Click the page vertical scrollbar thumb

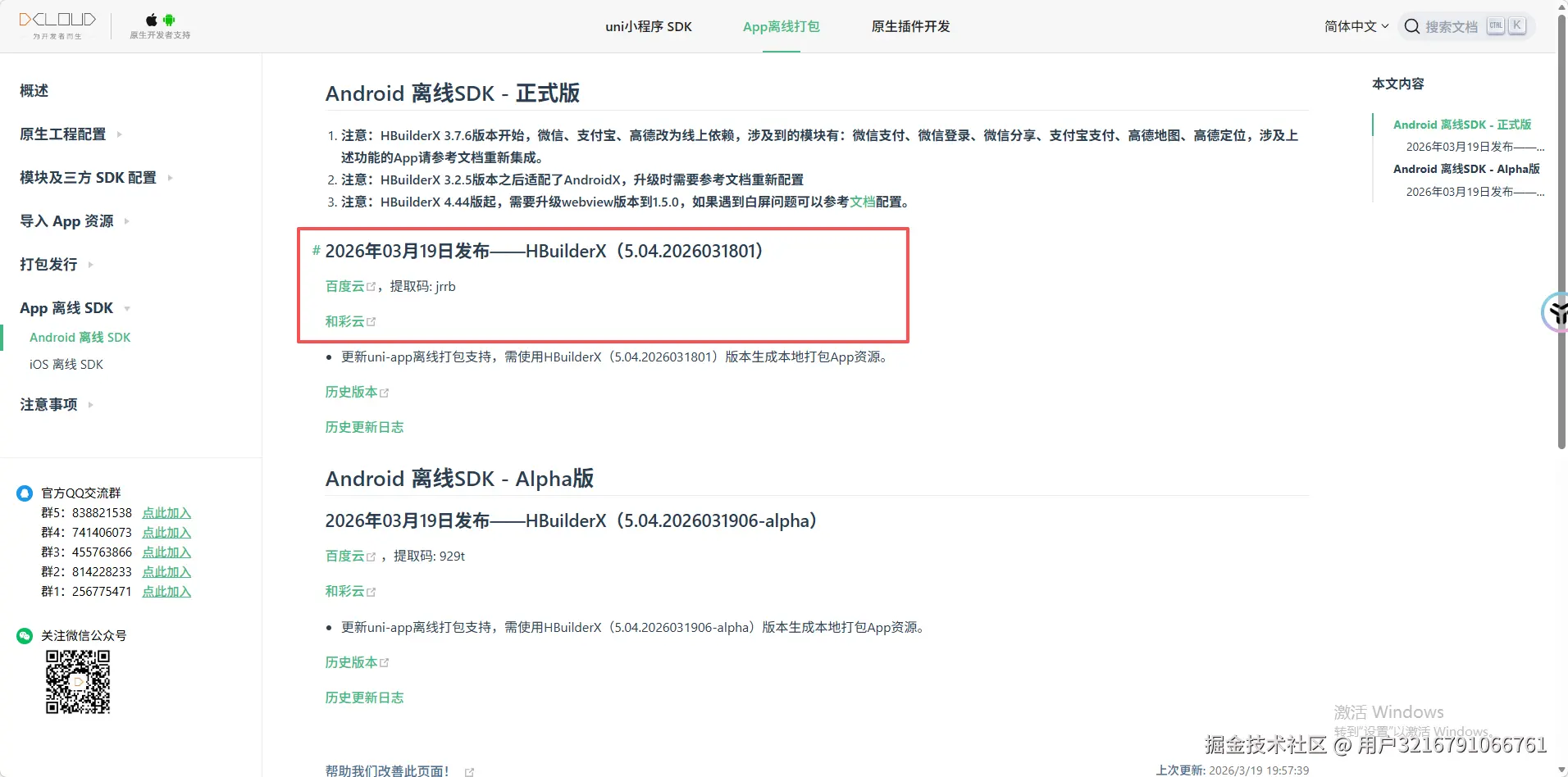pos(1561,230)
